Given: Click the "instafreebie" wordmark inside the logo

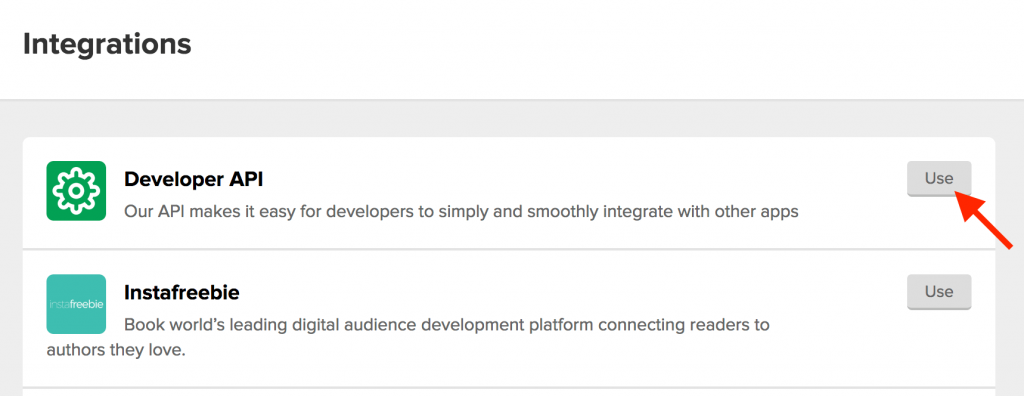Looking at the screenshot, I should coord(76,305).
